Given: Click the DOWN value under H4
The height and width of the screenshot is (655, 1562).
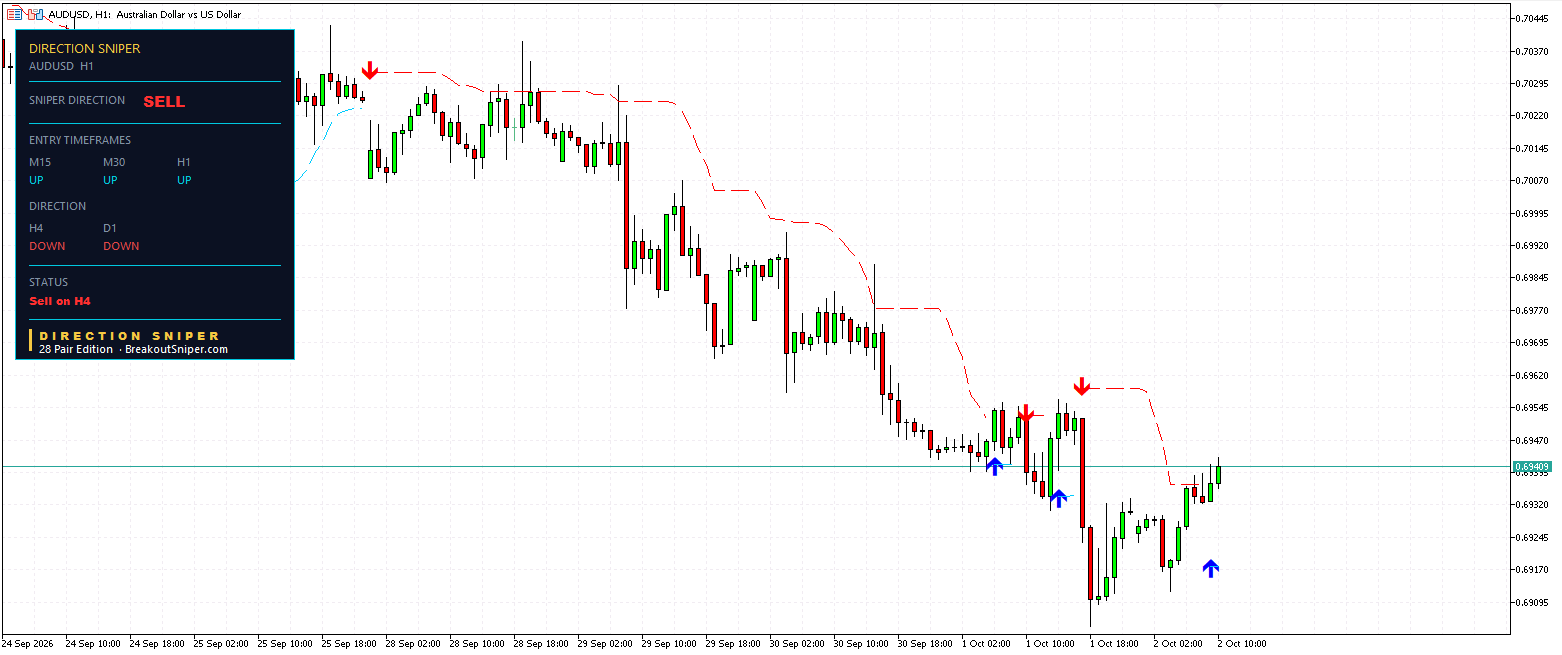Looking at the screenshot, I should [x=47, y=246].
